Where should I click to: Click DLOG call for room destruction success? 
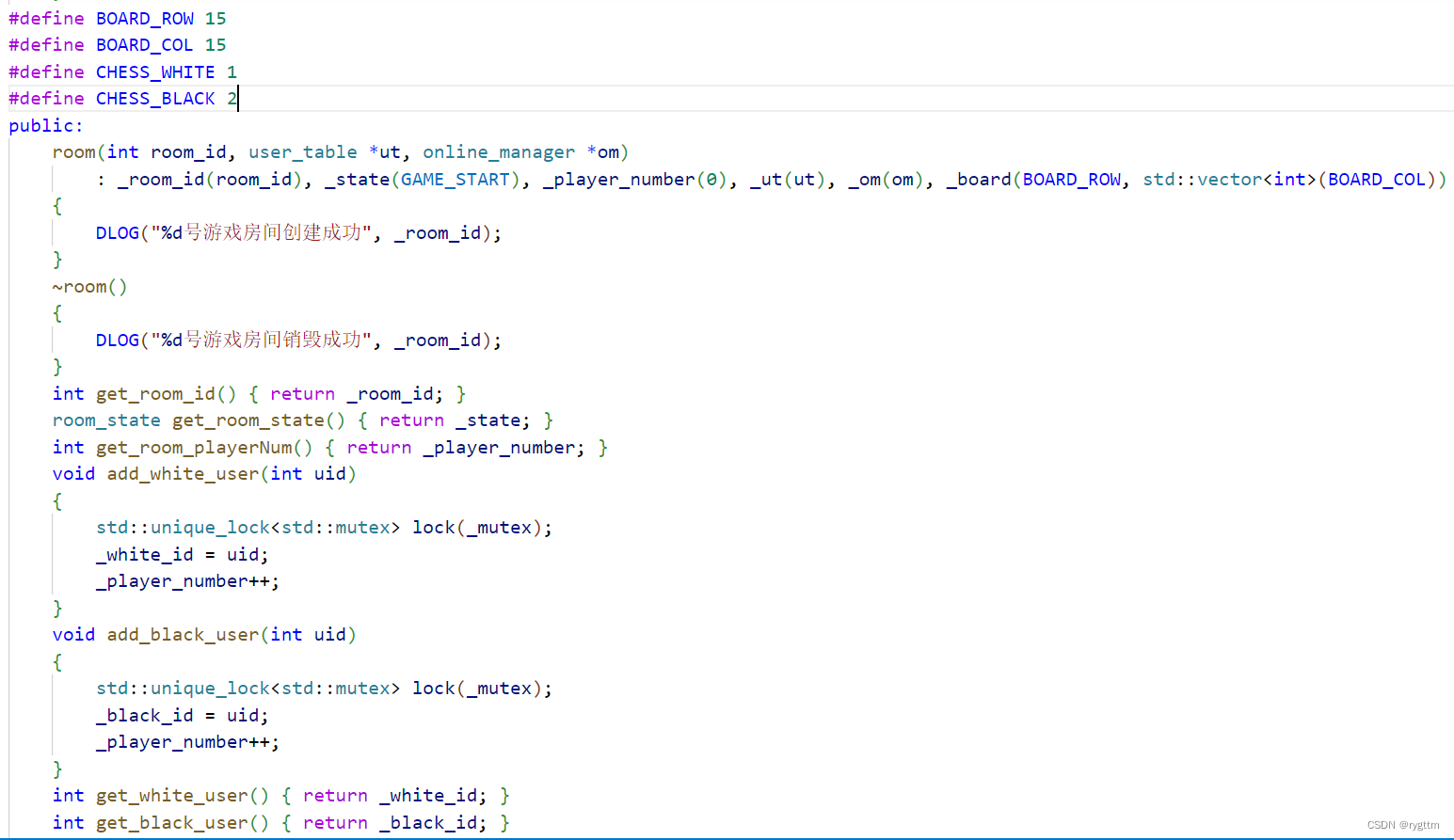click(x=298, y=340)
